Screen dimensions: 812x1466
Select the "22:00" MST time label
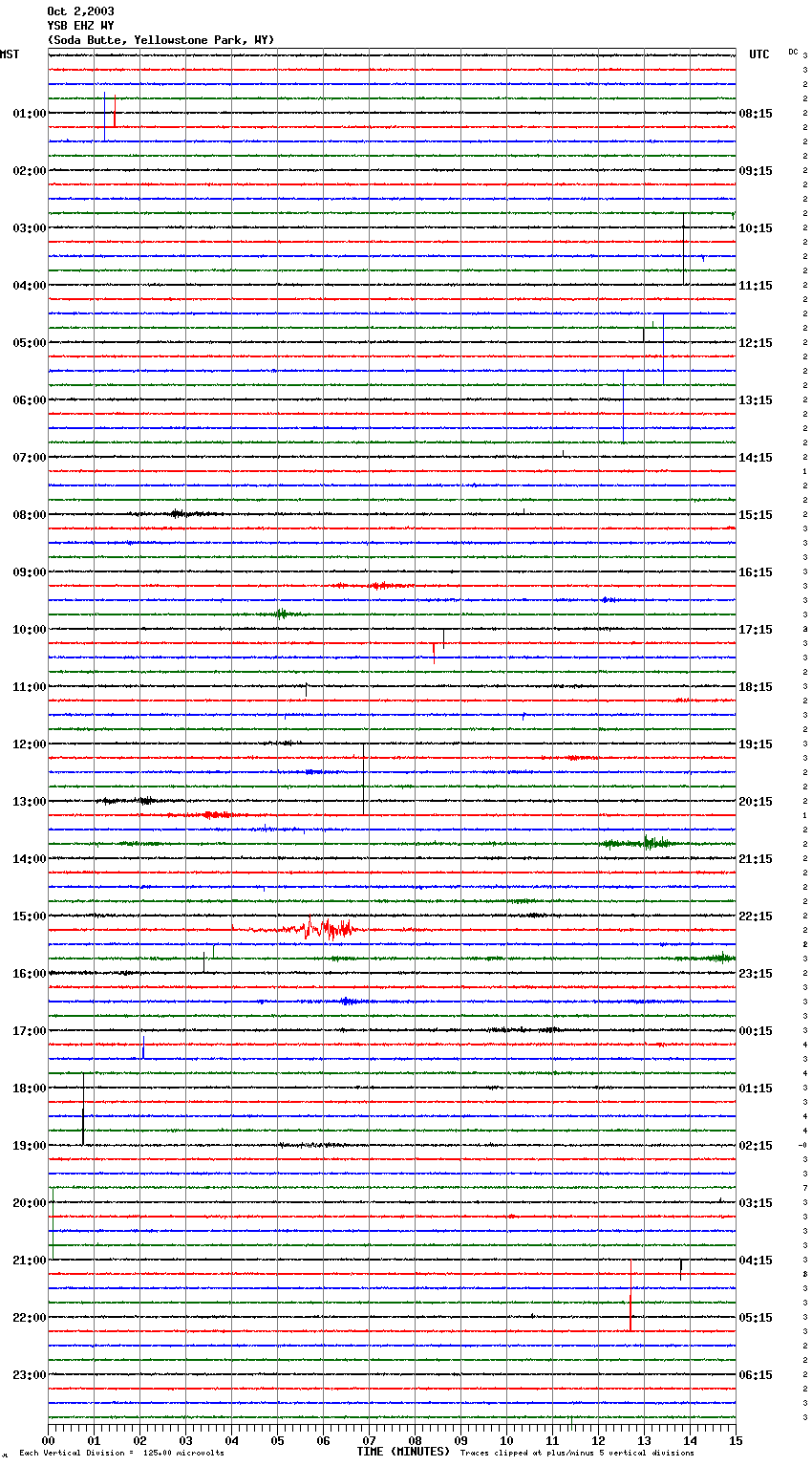pyautogui.click(x=30, y=1318)
